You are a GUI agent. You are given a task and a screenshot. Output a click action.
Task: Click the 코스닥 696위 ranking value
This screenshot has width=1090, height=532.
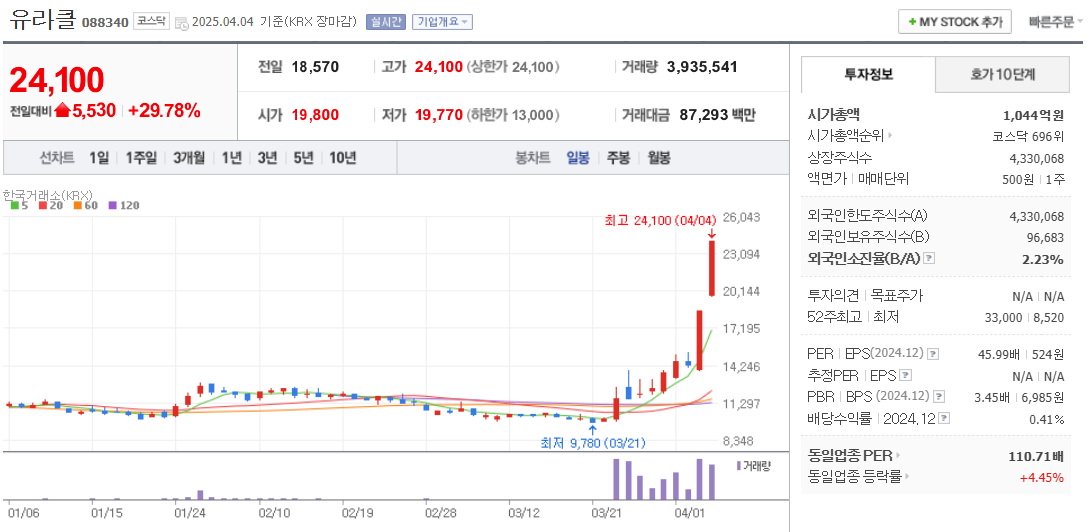point(1027,136)
